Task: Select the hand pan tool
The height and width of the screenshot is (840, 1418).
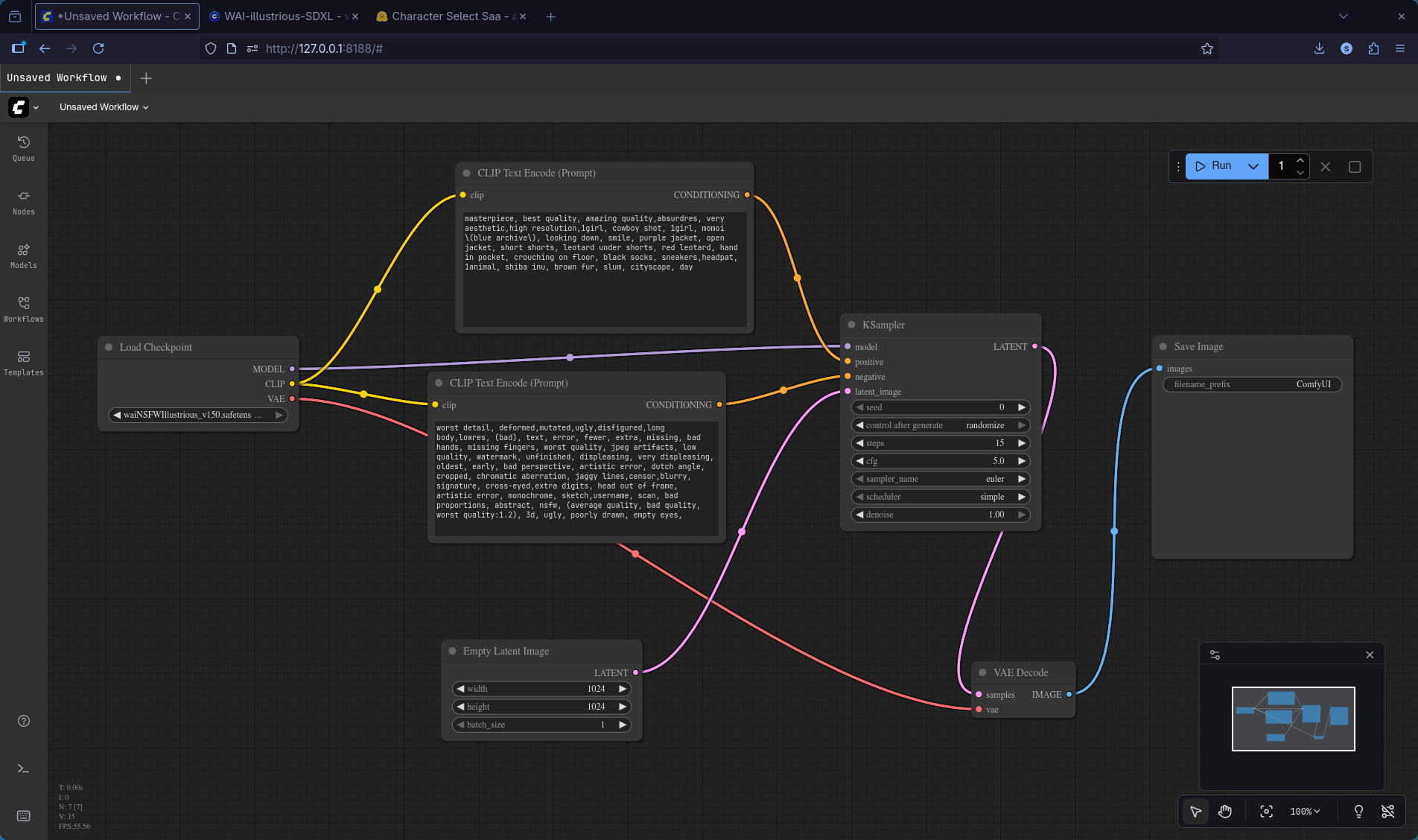Action: pyautogui.click(x=1225, y=811)
